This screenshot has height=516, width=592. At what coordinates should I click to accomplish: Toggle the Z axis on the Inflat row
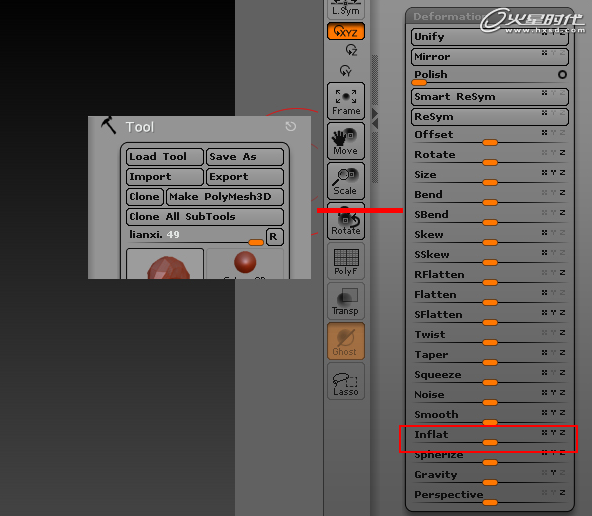click(x=563, y=433)
